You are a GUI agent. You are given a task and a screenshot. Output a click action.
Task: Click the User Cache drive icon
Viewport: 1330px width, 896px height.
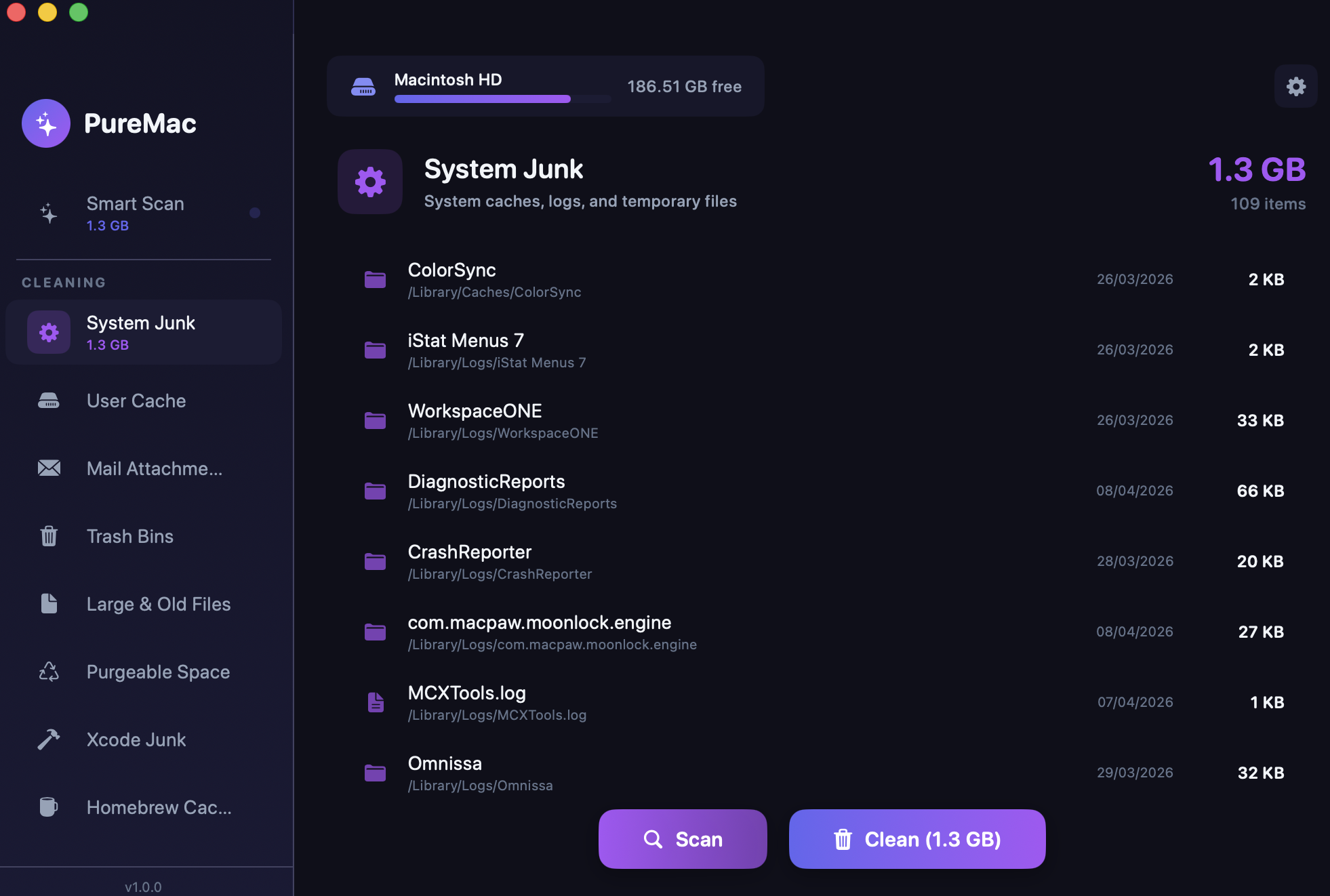tap(48, 401)
